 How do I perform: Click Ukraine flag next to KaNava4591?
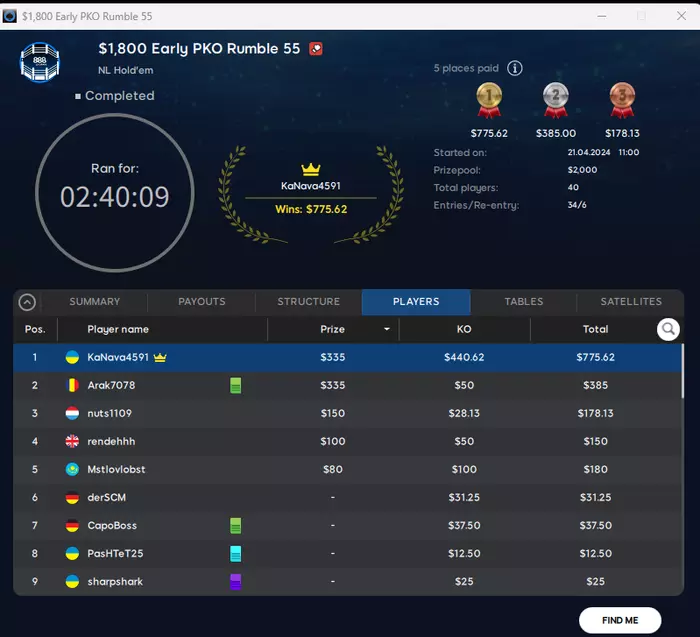pos(72,357)
